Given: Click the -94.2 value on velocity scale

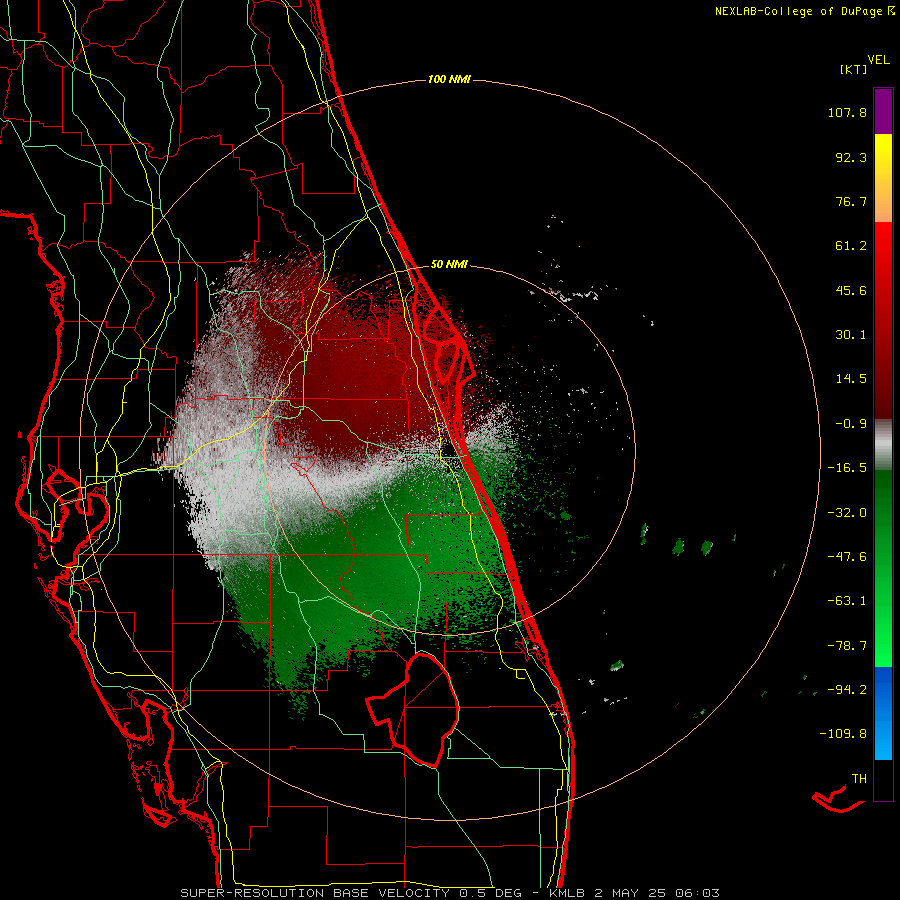Looking at the screenshot, I should pyautogui.click(x=847, y=689).
